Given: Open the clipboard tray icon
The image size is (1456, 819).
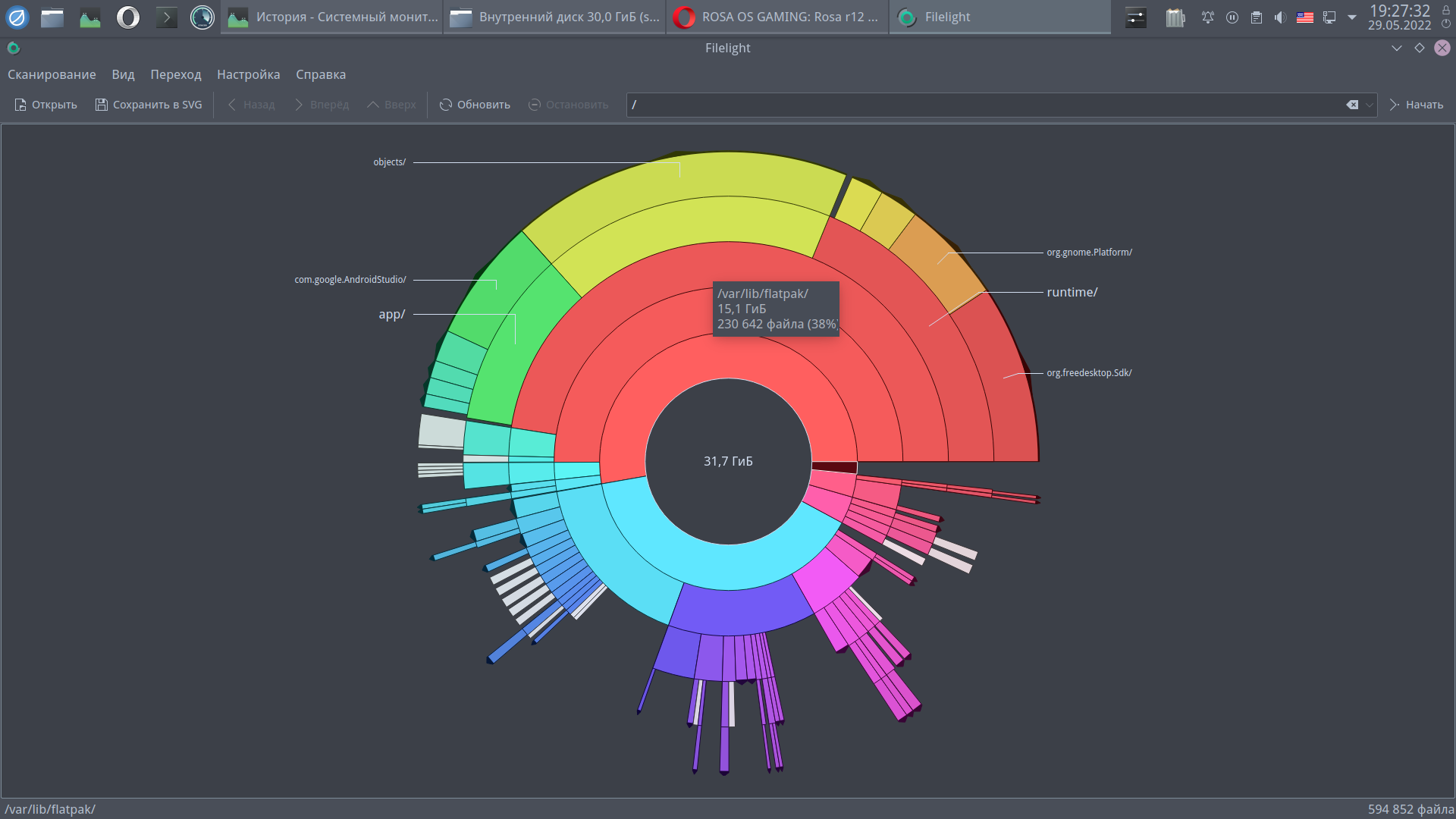Looking at the screenshot, I should [x=1257, y=17].
